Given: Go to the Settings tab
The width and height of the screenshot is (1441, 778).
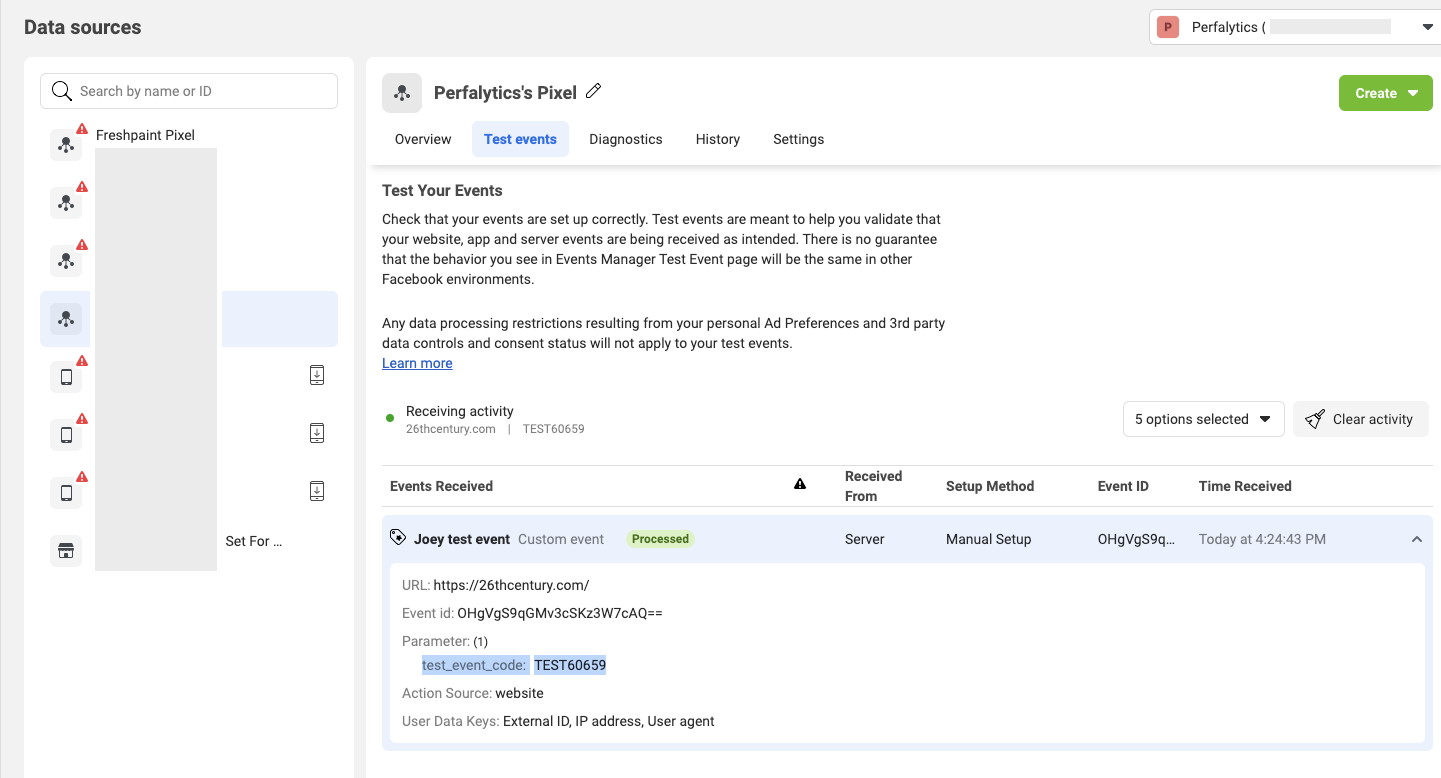Looking at the screenshot, I should (798, 139).
